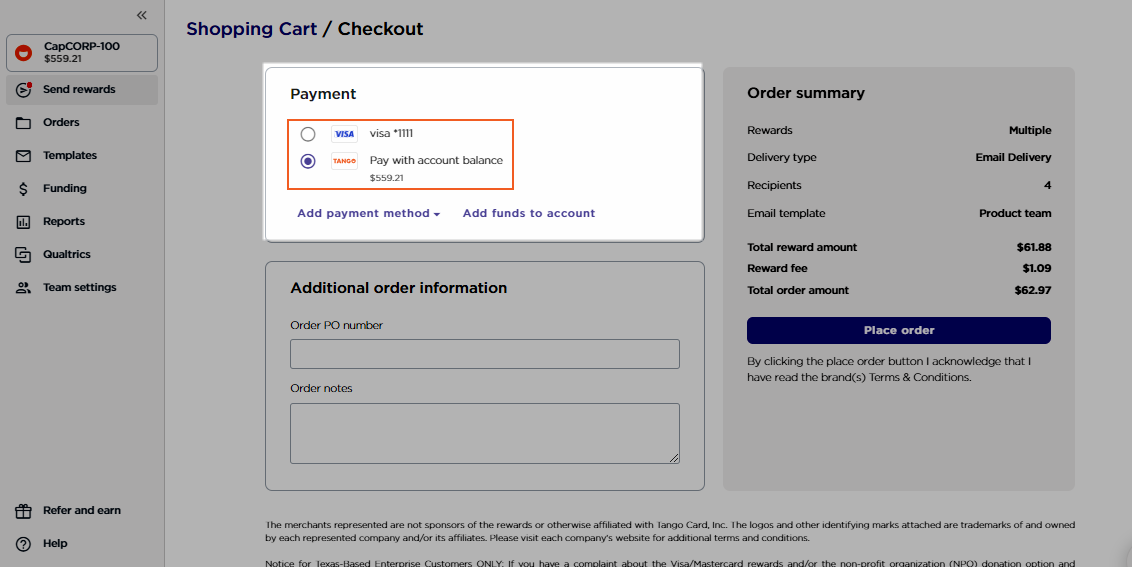Click the Orders folder icon
The image size is (1132, 567).
(x=23, y=123)
